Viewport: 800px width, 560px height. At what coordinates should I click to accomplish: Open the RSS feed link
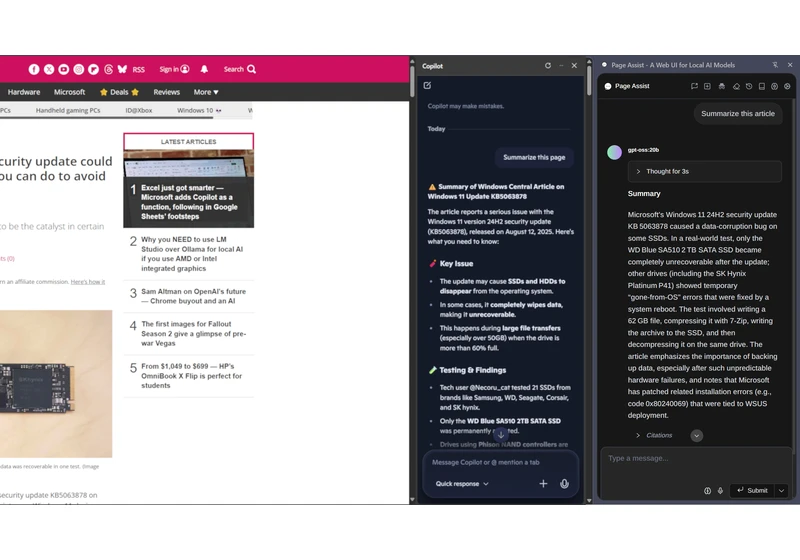click(x=139, y=70)
